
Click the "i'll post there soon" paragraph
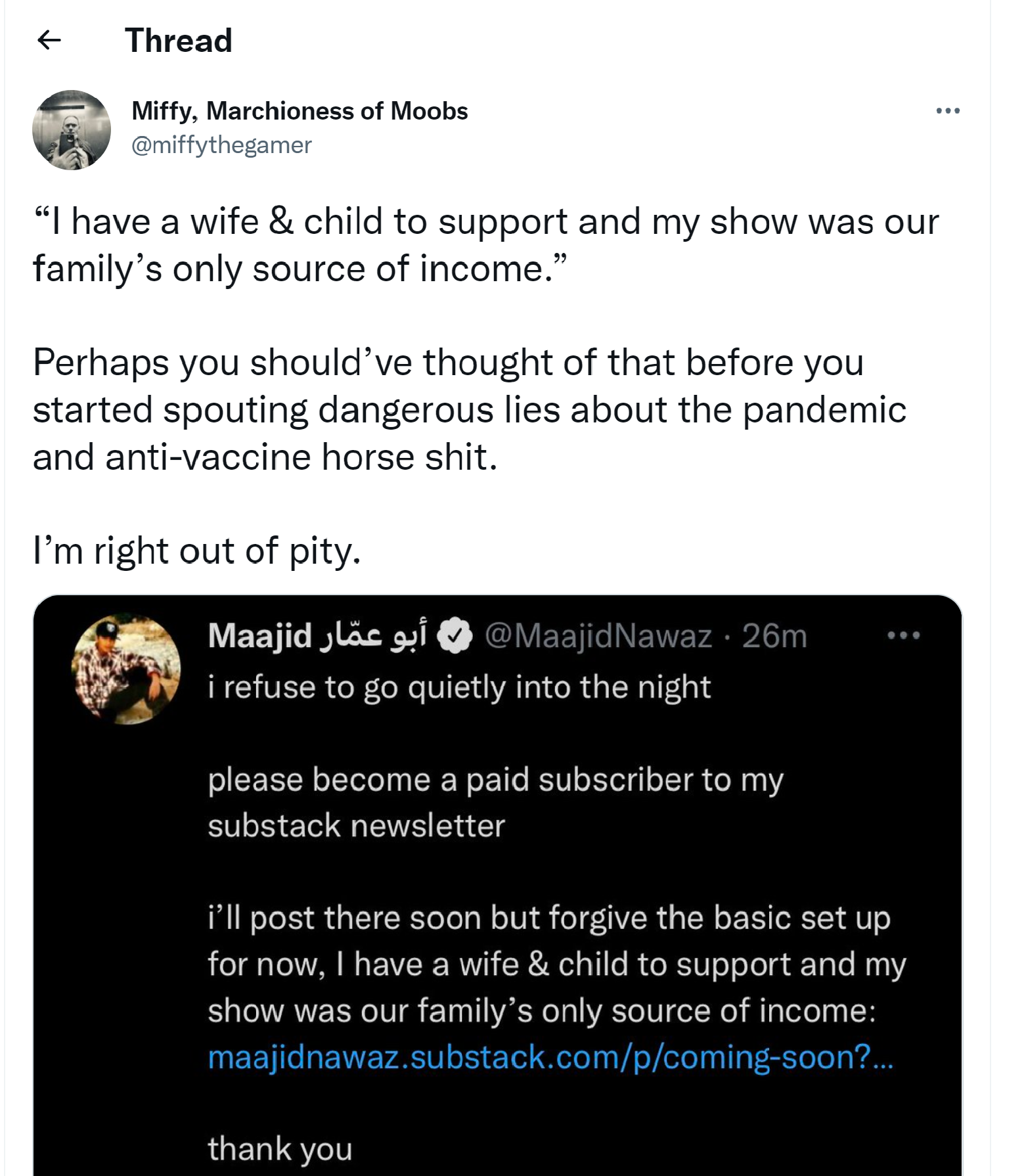click(x=556, y=964)
